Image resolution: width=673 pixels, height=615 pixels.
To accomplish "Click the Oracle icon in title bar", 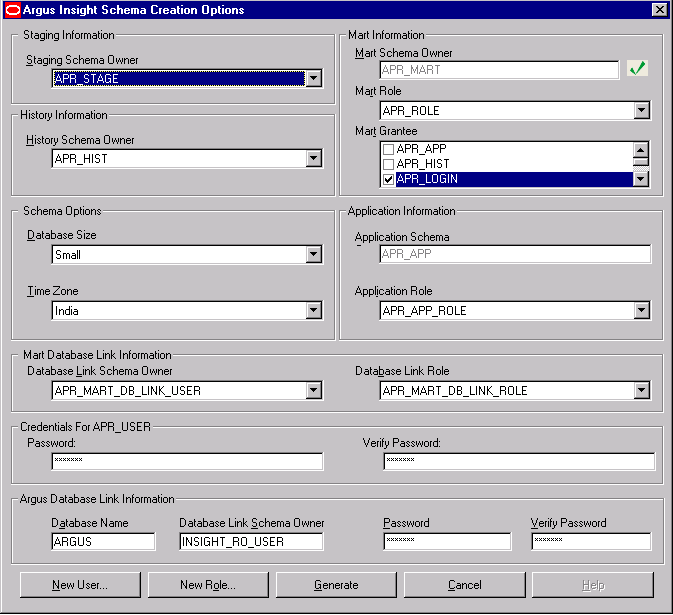I will pyautogui.click(x=12, y=10).
